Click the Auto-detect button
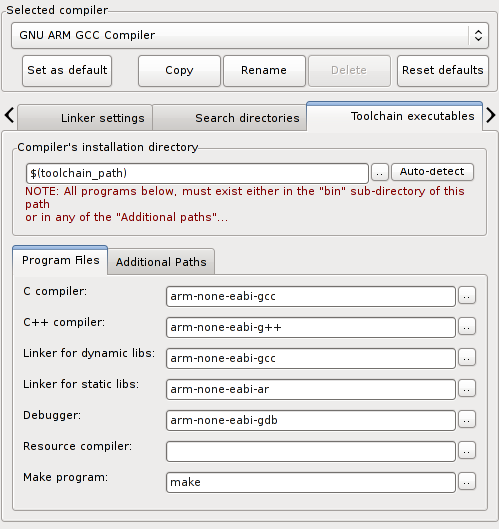This screenshot has width=499, height=529. tap(432, 172)
